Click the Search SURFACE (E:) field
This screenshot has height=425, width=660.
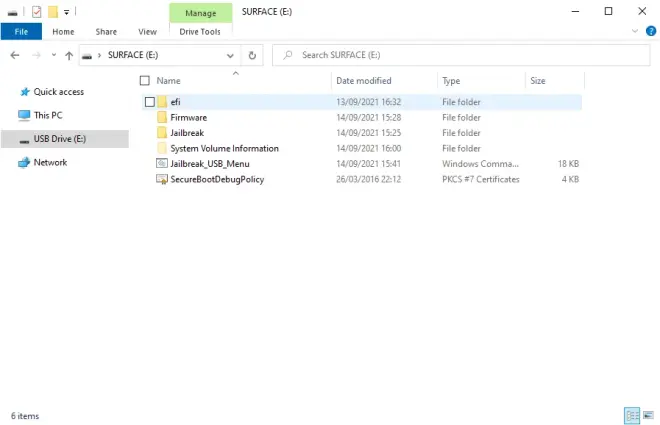tap(461, 55)
